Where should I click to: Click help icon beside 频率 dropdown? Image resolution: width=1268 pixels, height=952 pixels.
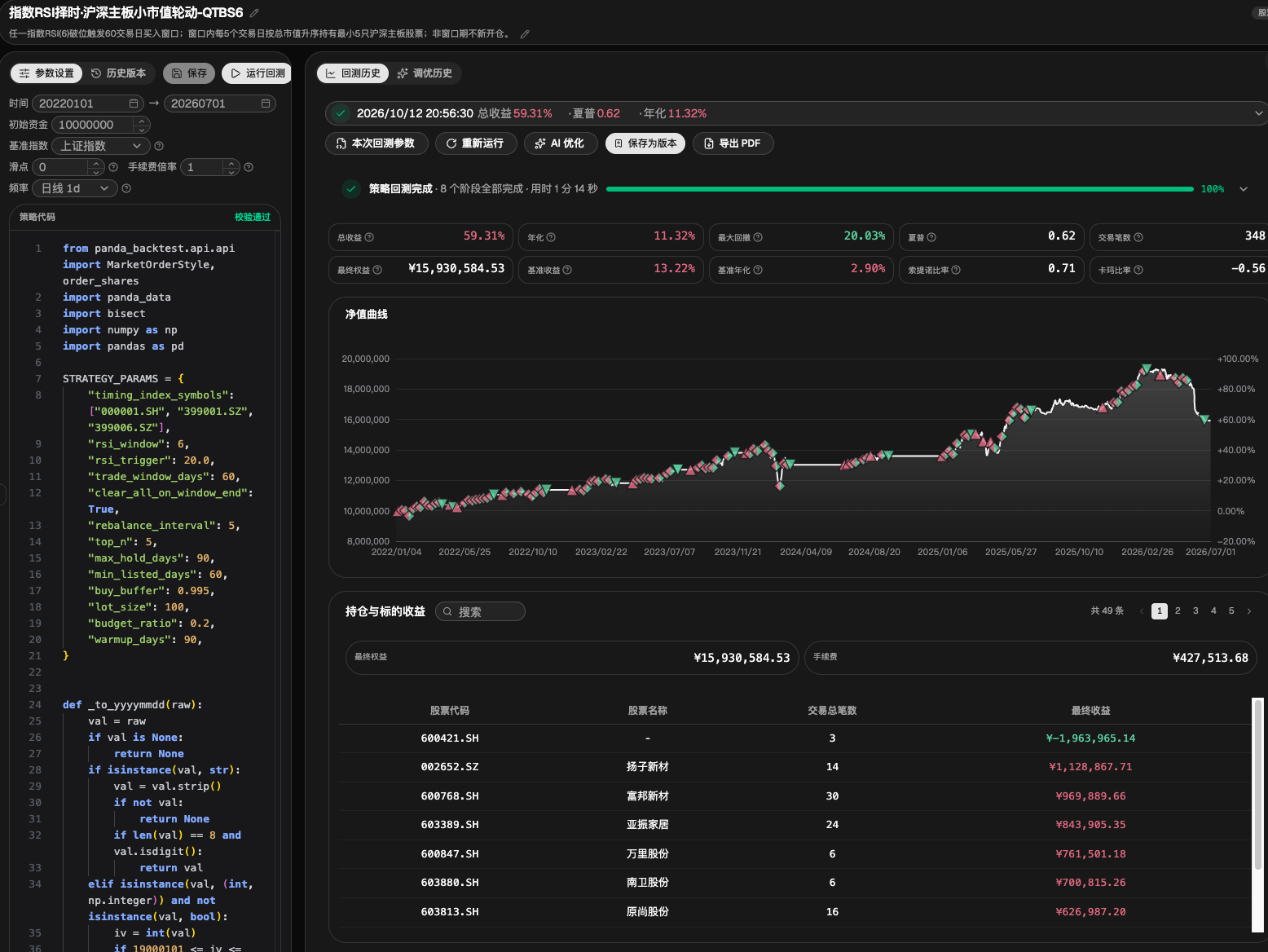[126, 188]
